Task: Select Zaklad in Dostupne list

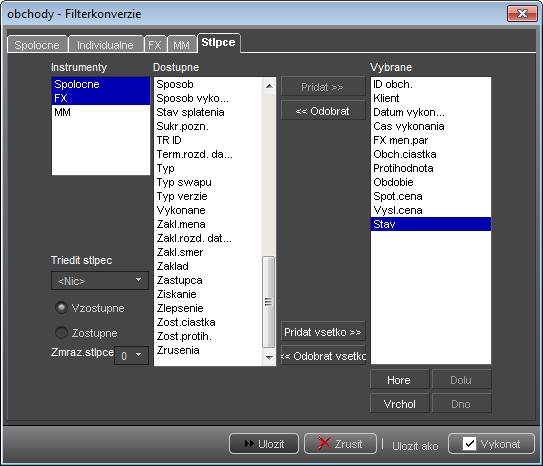Action: coord(208,266)
